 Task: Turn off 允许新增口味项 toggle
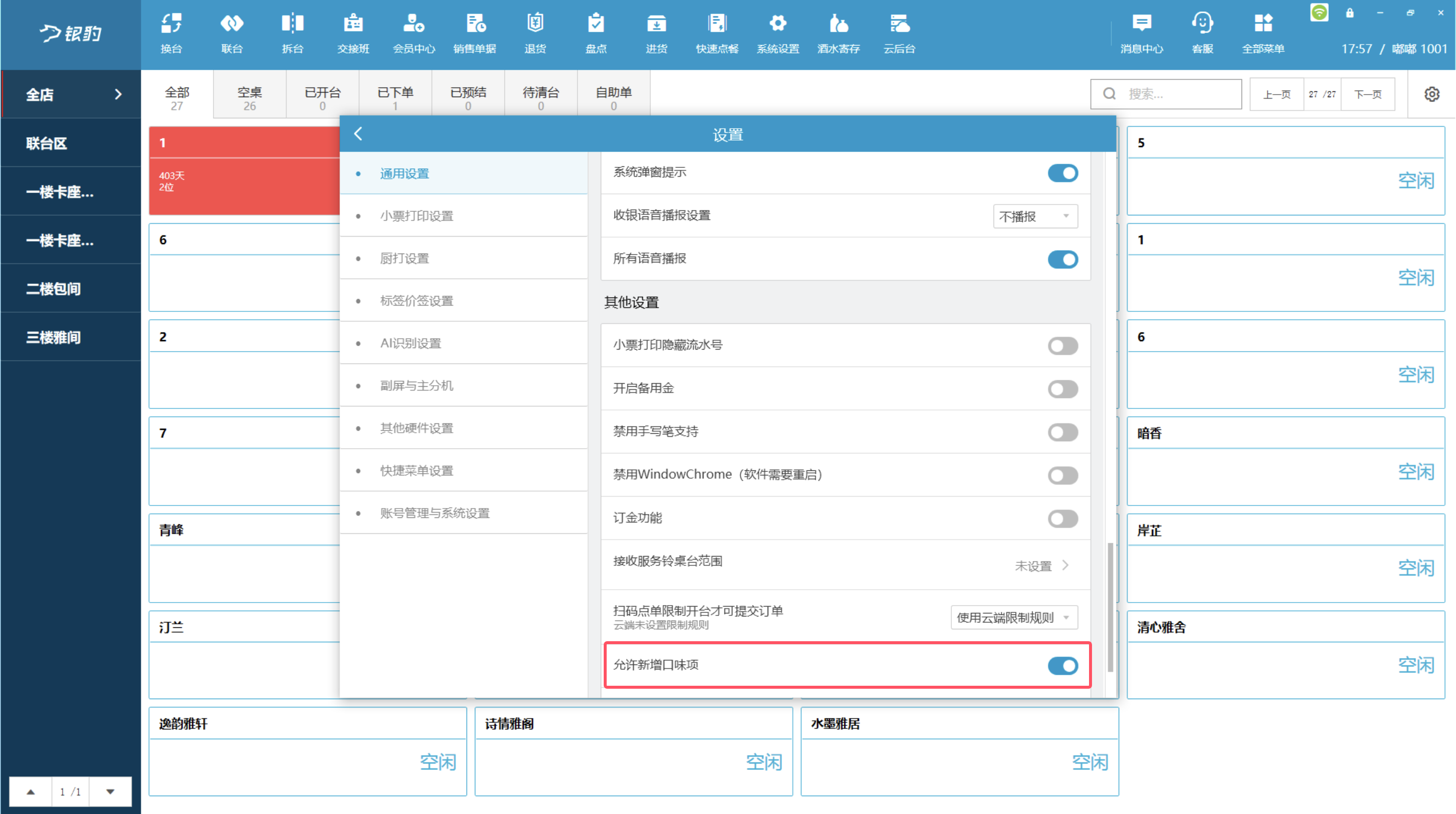[1062, 665]
